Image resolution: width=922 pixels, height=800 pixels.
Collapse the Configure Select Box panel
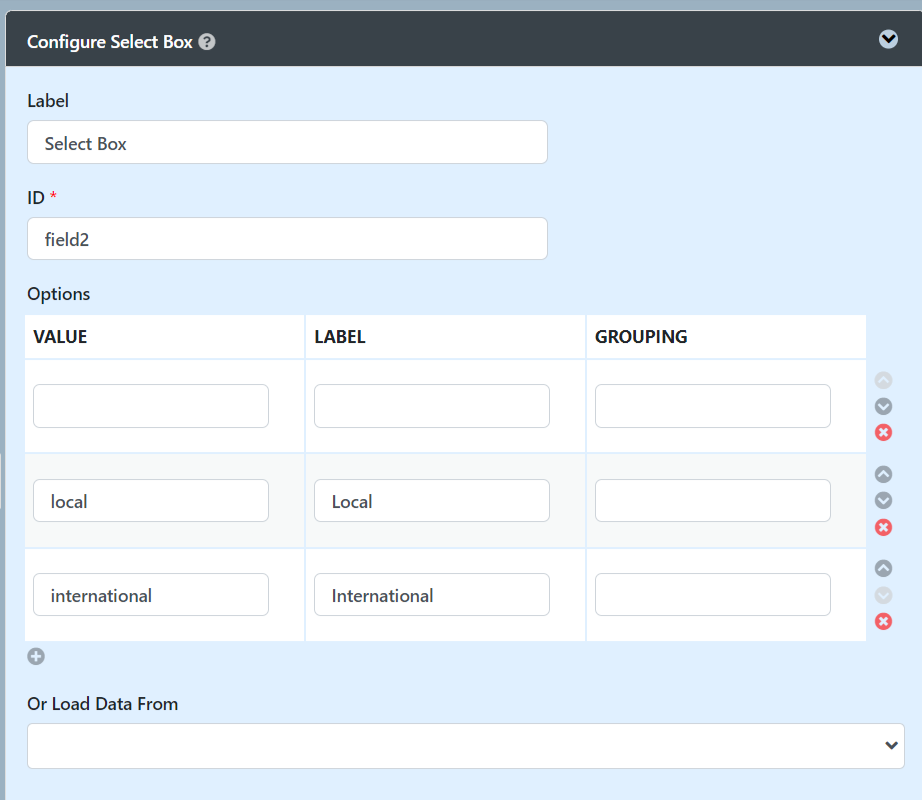point(888,39)
